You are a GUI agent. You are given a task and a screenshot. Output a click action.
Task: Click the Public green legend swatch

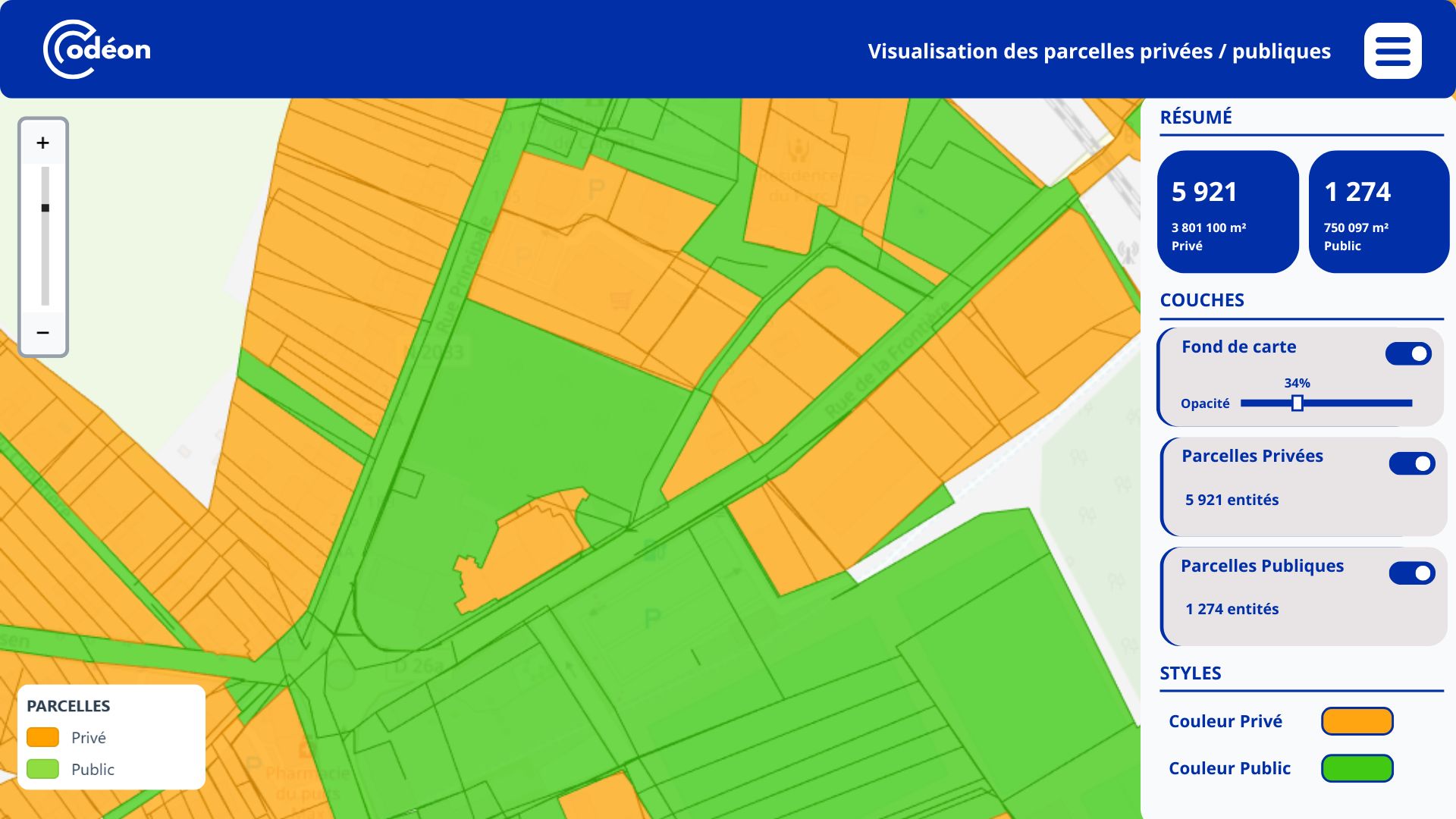[42, 769]
